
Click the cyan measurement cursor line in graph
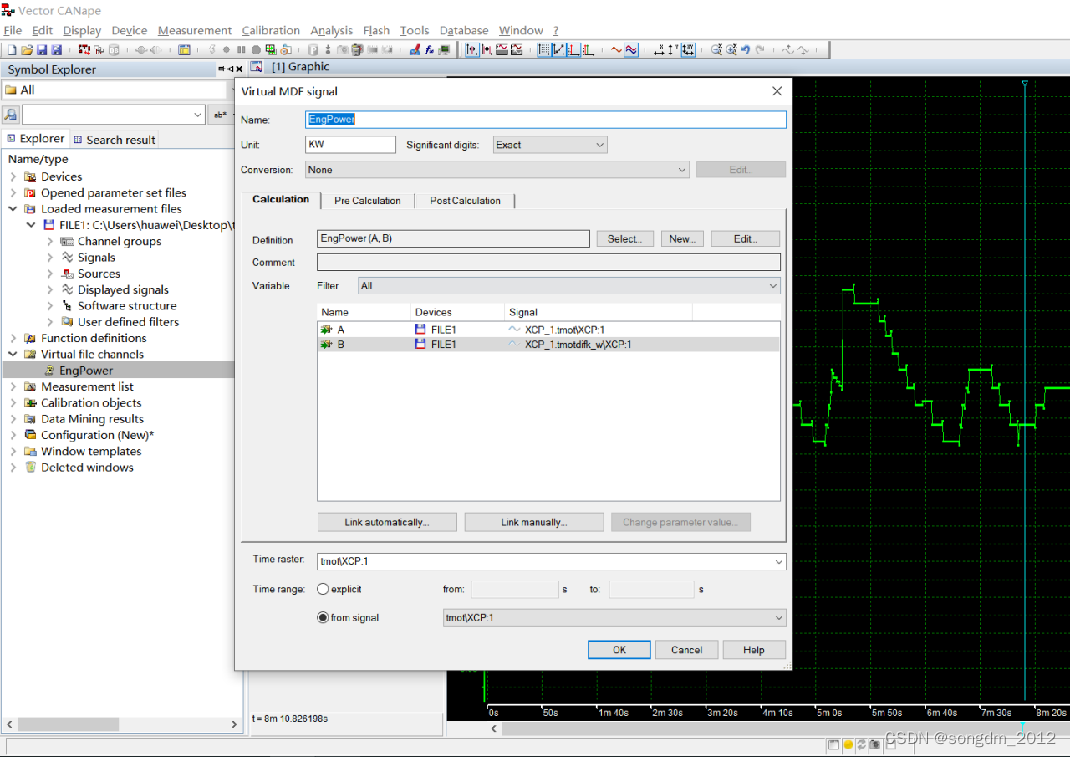[1025, 389]
